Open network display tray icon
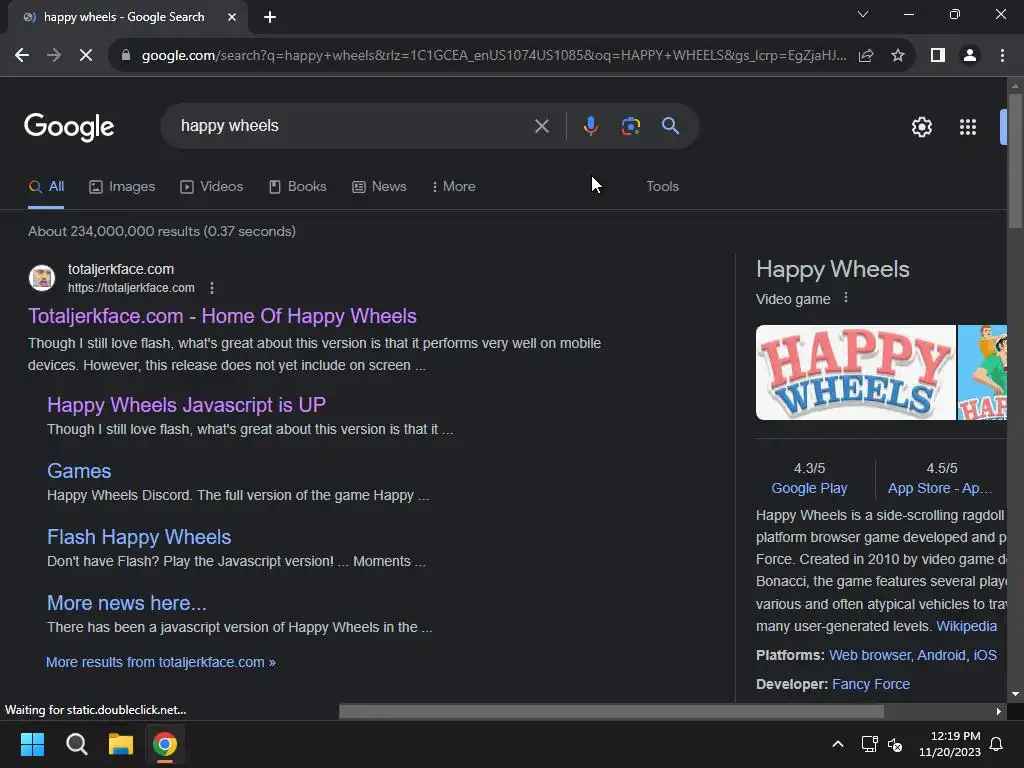 869,744
